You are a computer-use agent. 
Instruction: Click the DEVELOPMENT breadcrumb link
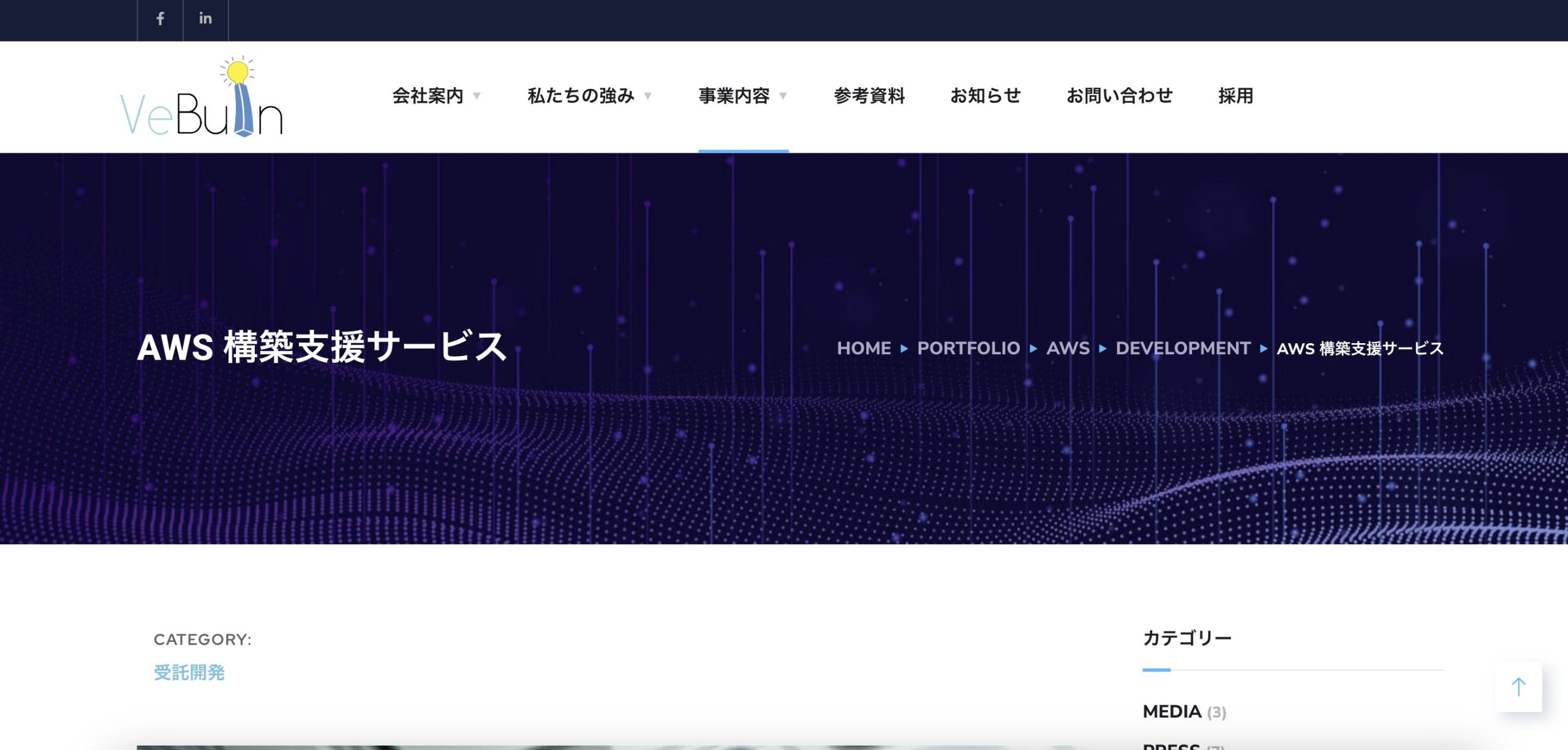1183,348
